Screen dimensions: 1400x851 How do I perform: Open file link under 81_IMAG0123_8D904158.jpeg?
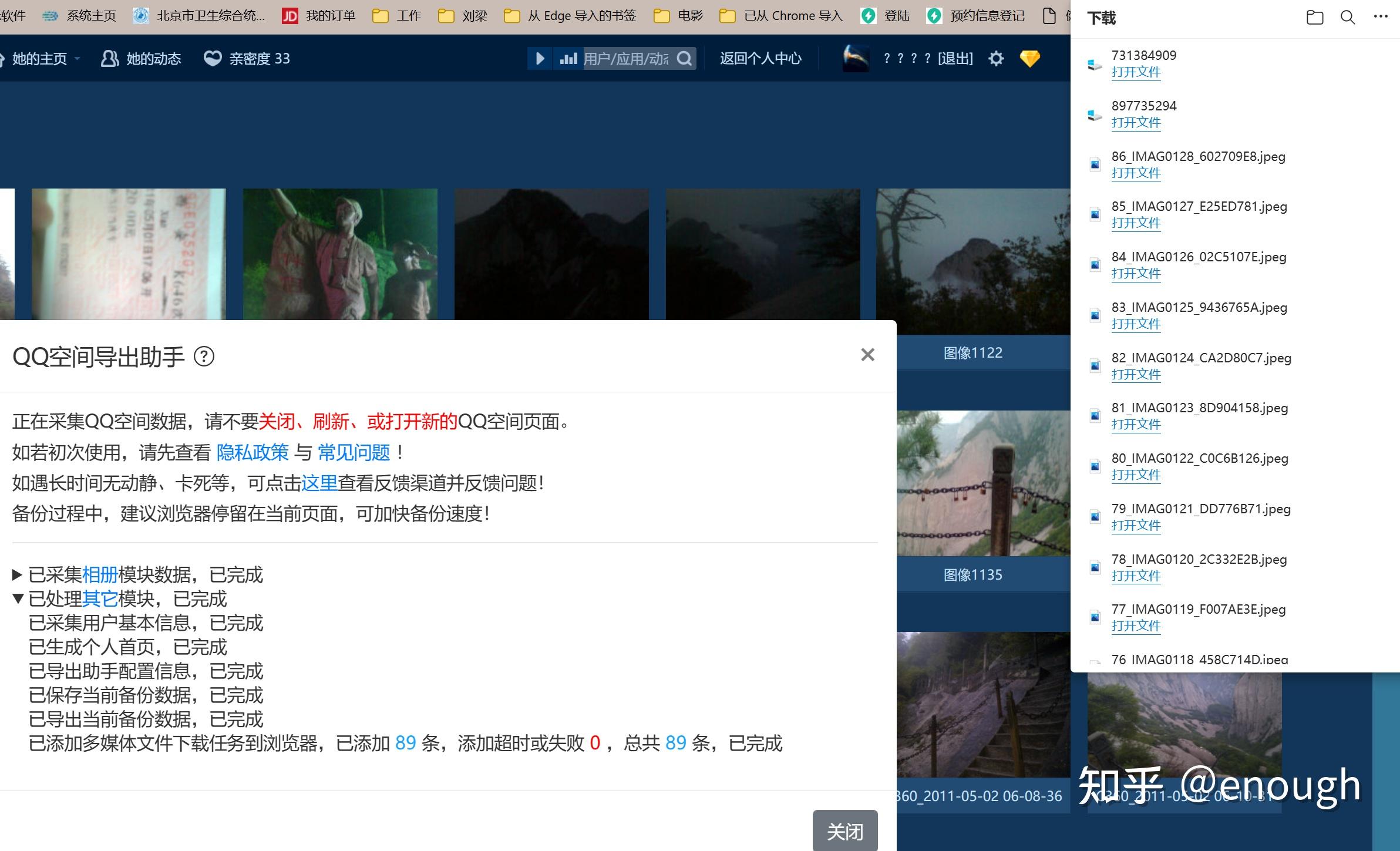[1136, 425]
